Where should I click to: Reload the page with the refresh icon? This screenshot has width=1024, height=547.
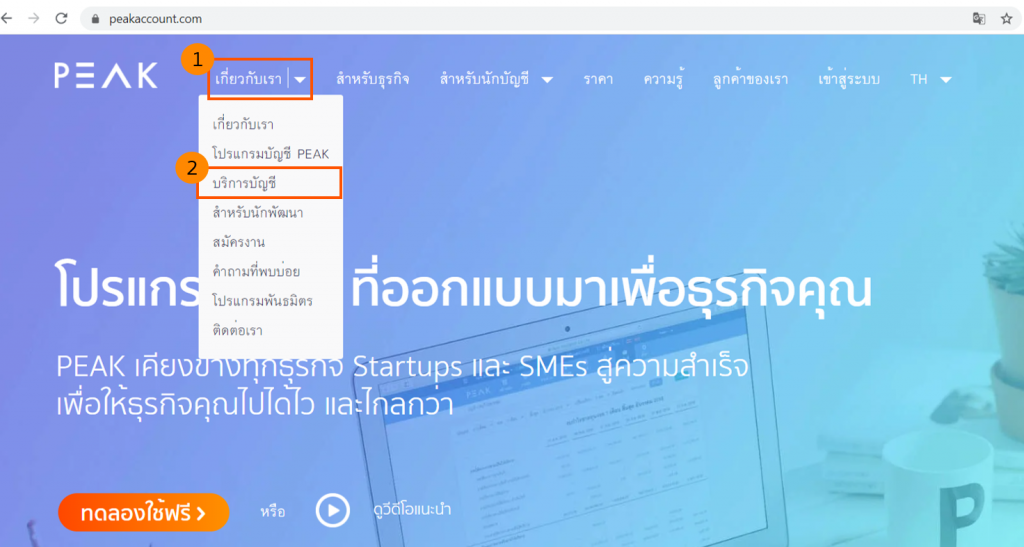point(61,18)
